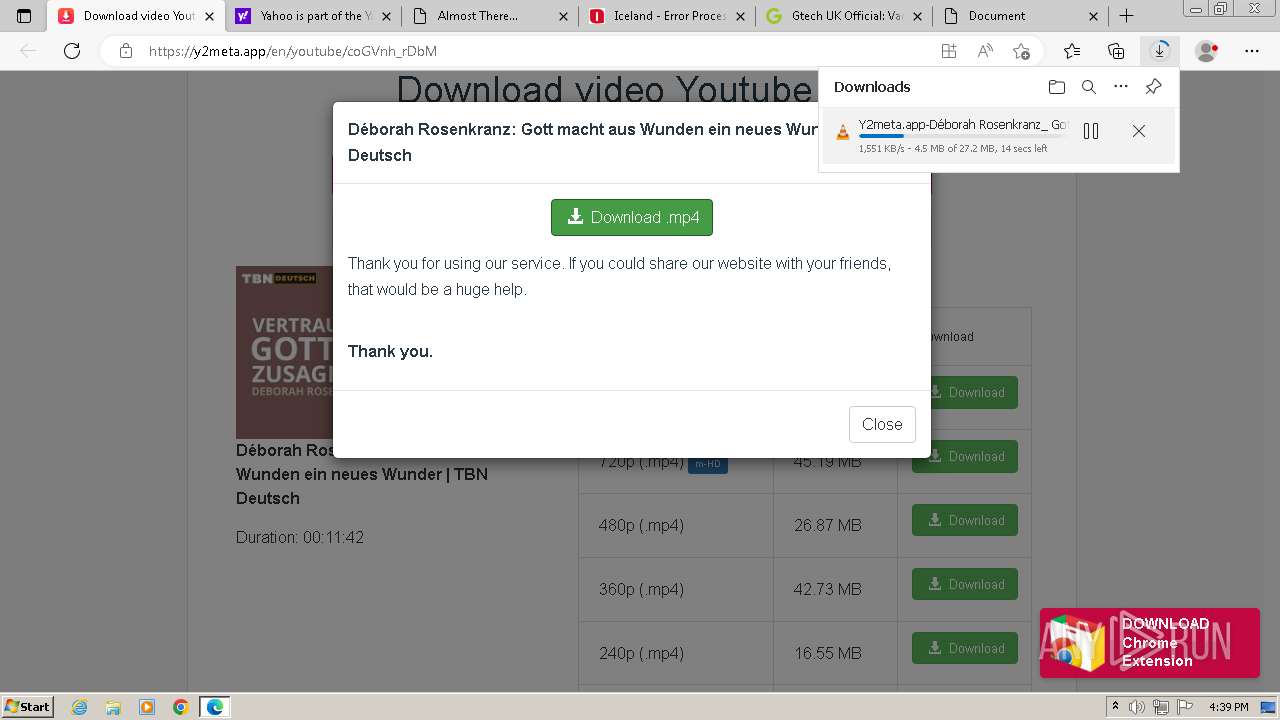The width and height of the screenshot is (1280, 720).
Task: Close the Yahoo tab
Action: tap(387, 16)
